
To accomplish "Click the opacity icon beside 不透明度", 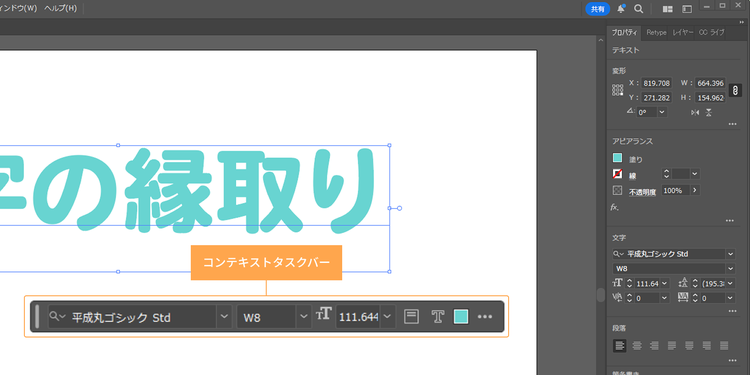I will [x=618, y=190].
